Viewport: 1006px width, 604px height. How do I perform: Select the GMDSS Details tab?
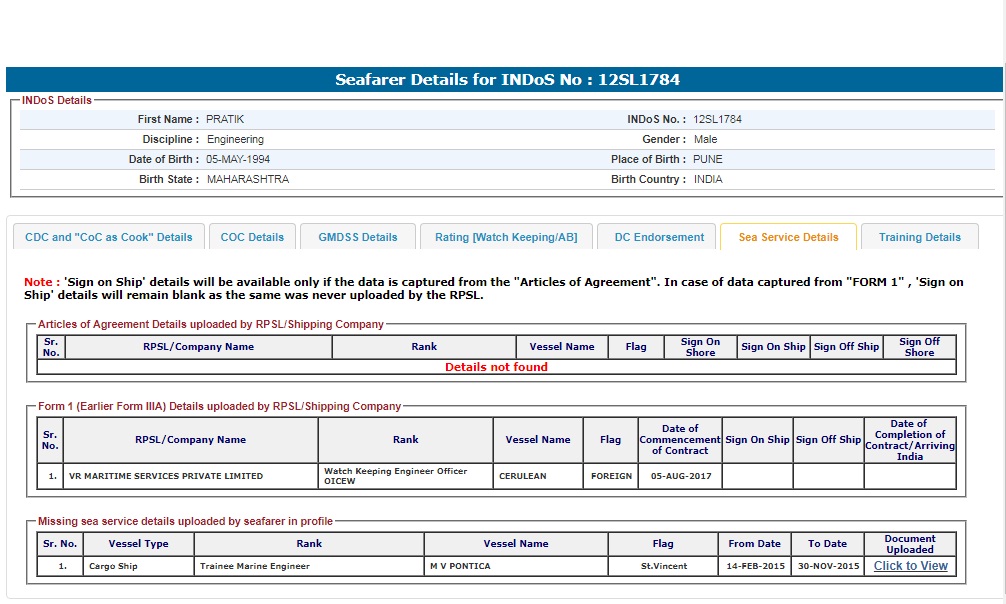pos(358,237)
